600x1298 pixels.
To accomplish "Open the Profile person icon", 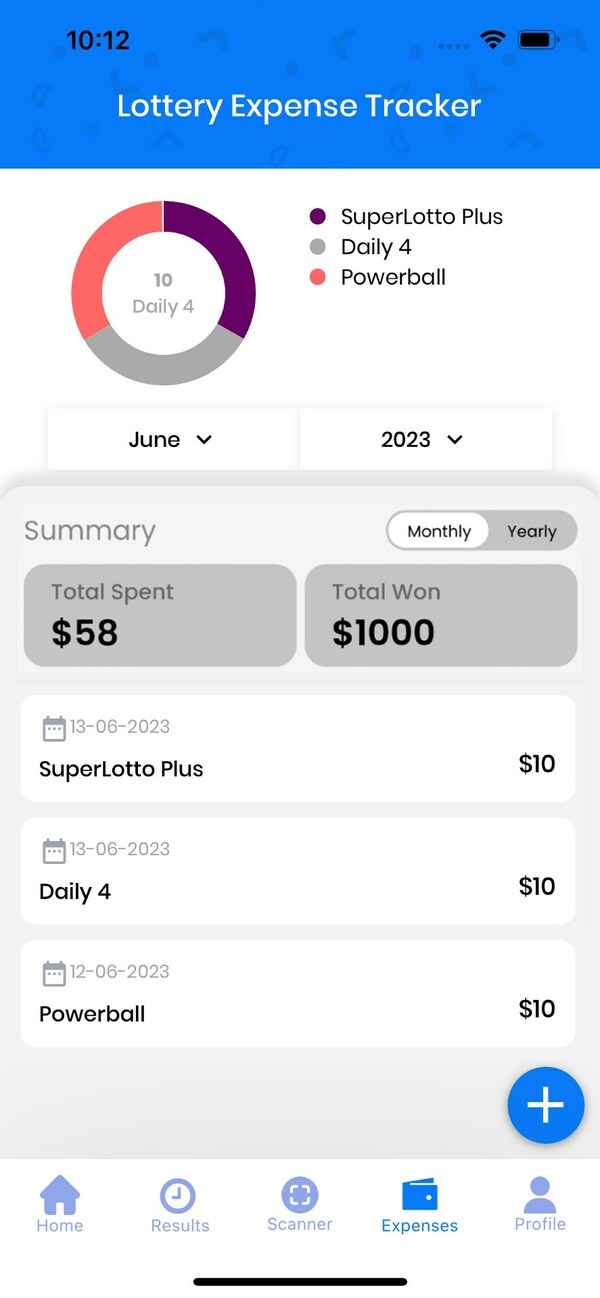I will [x=540, y=1194].
